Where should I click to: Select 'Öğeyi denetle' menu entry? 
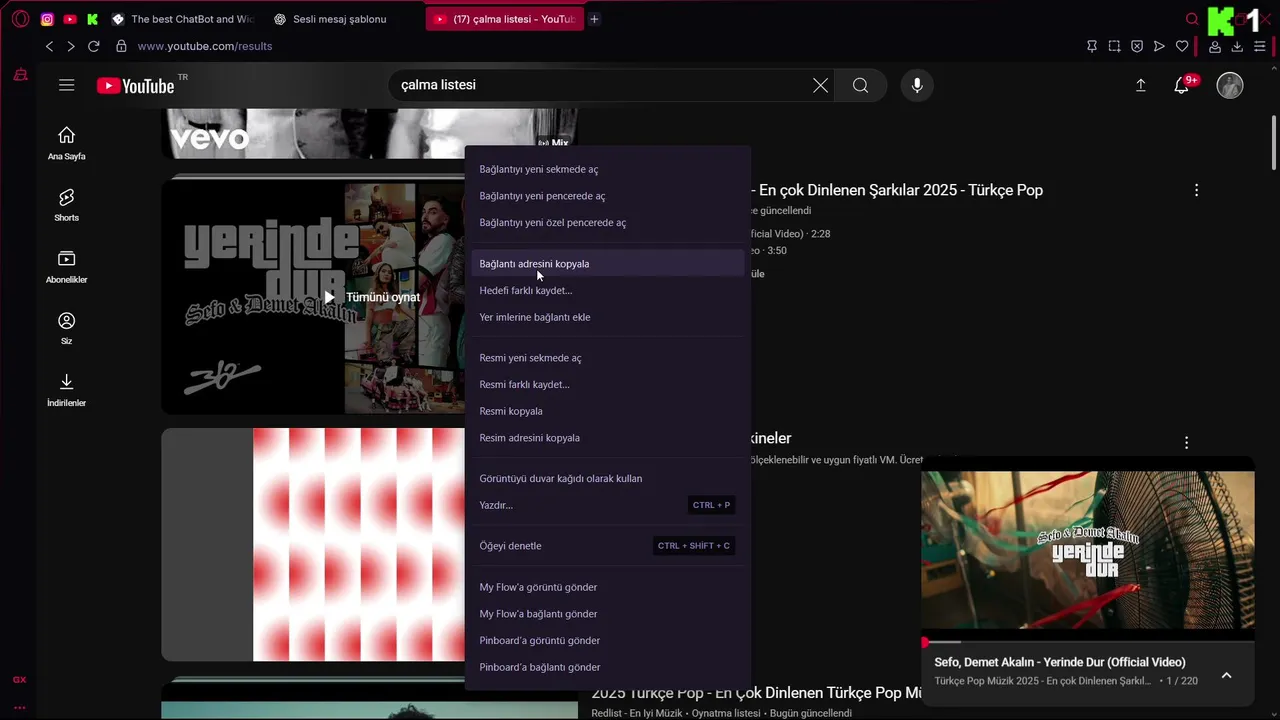click(x=608, y=546)
